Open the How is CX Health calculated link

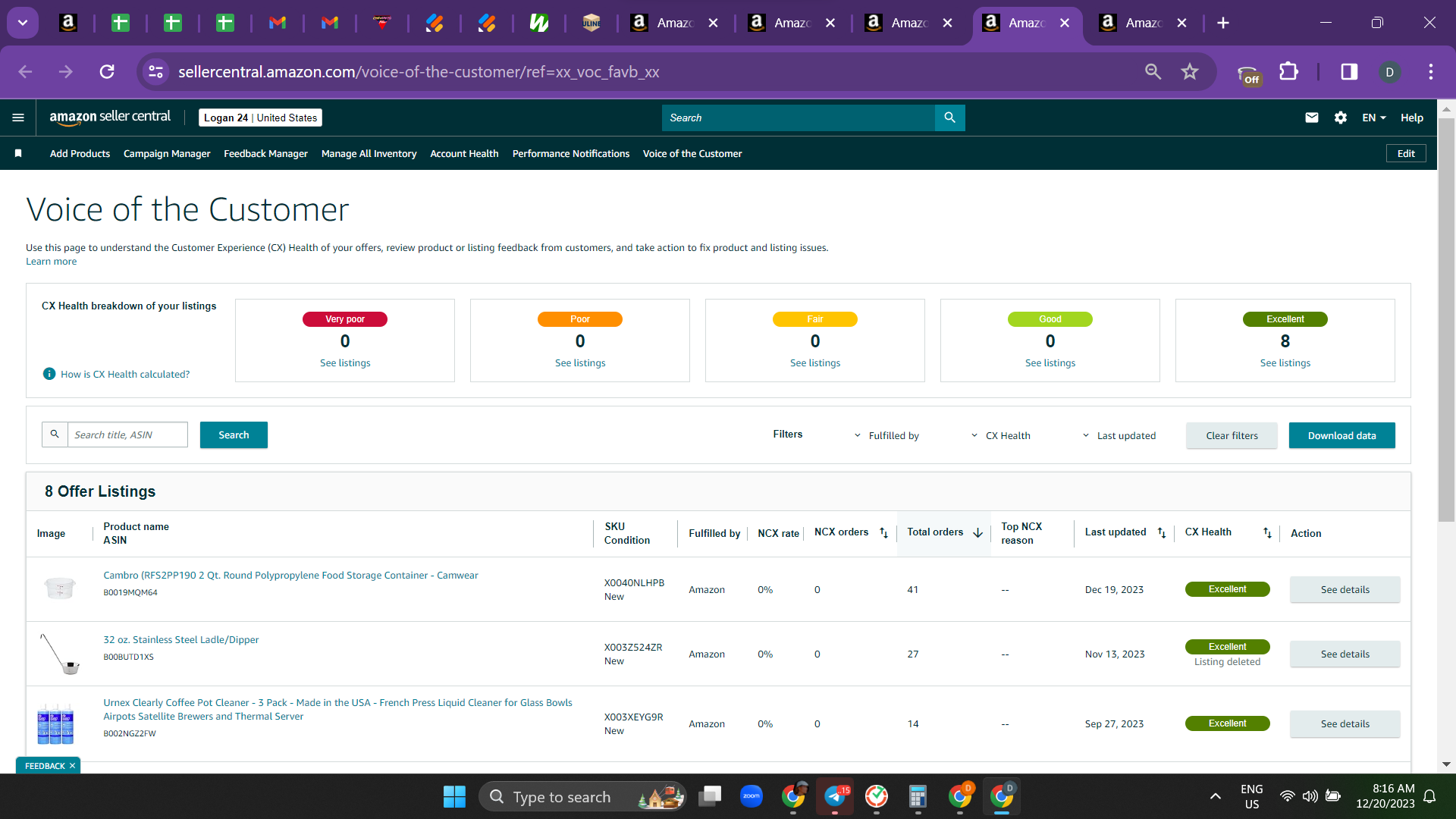pos(125,374)
